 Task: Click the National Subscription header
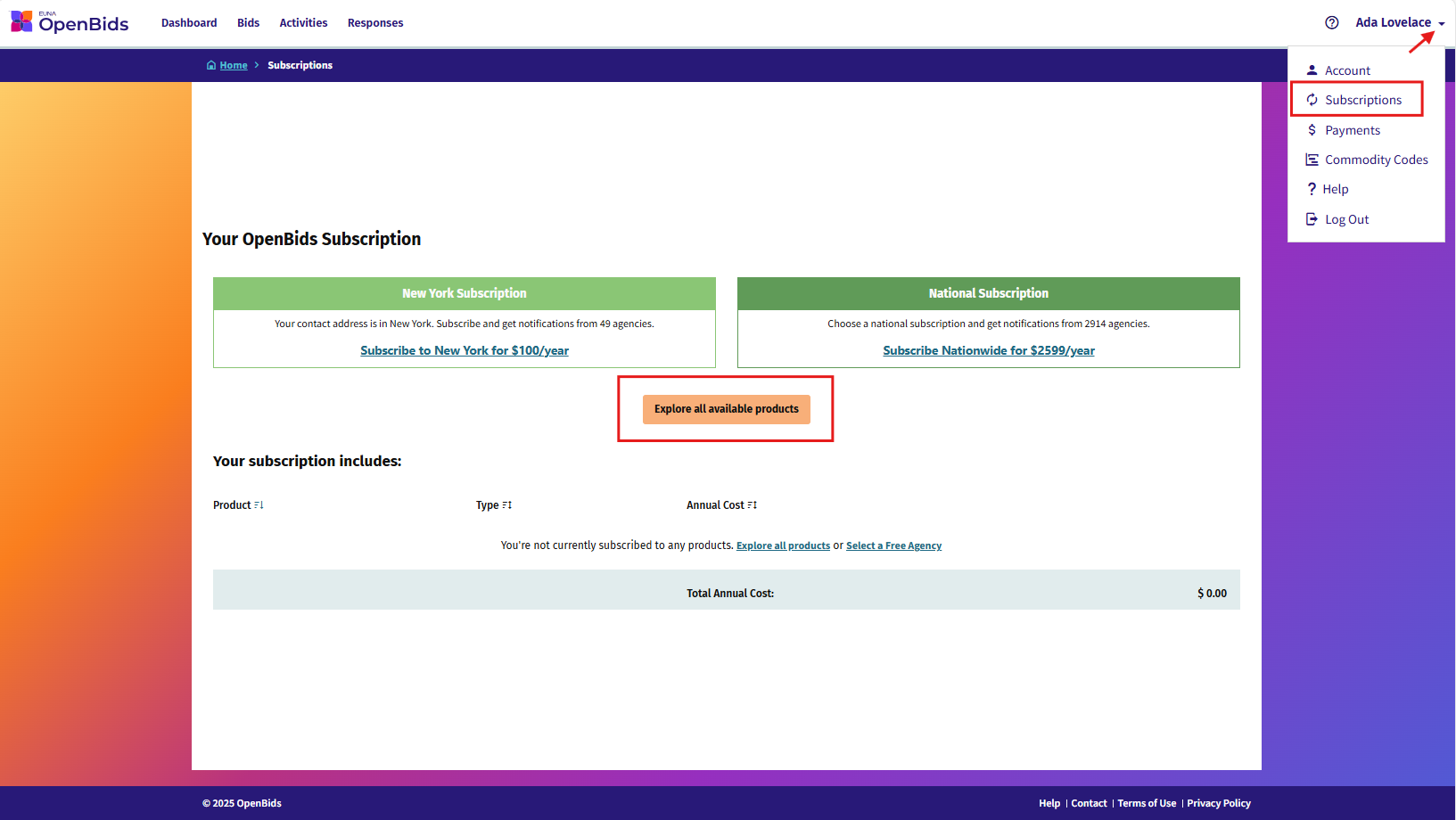tap(989, 293)
